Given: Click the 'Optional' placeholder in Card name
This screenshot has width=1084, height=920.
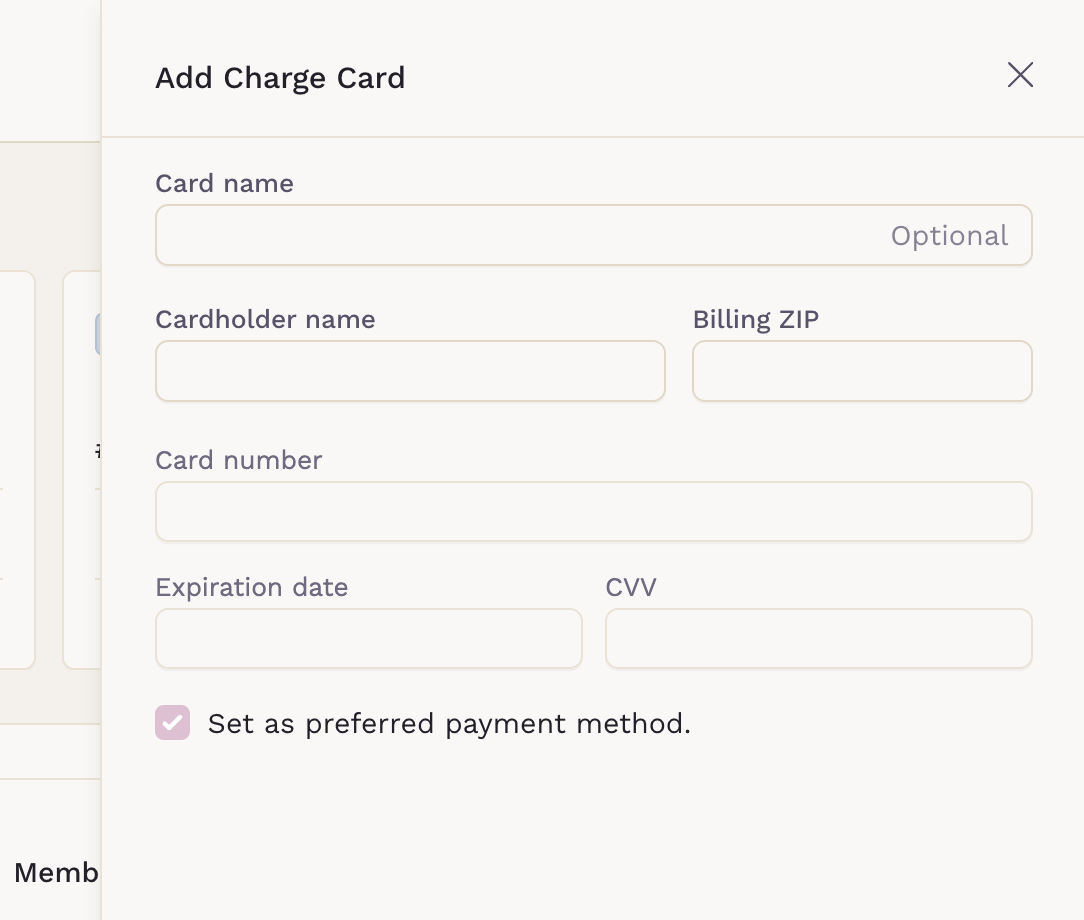Looking at the screenshot, I should 949,236.
